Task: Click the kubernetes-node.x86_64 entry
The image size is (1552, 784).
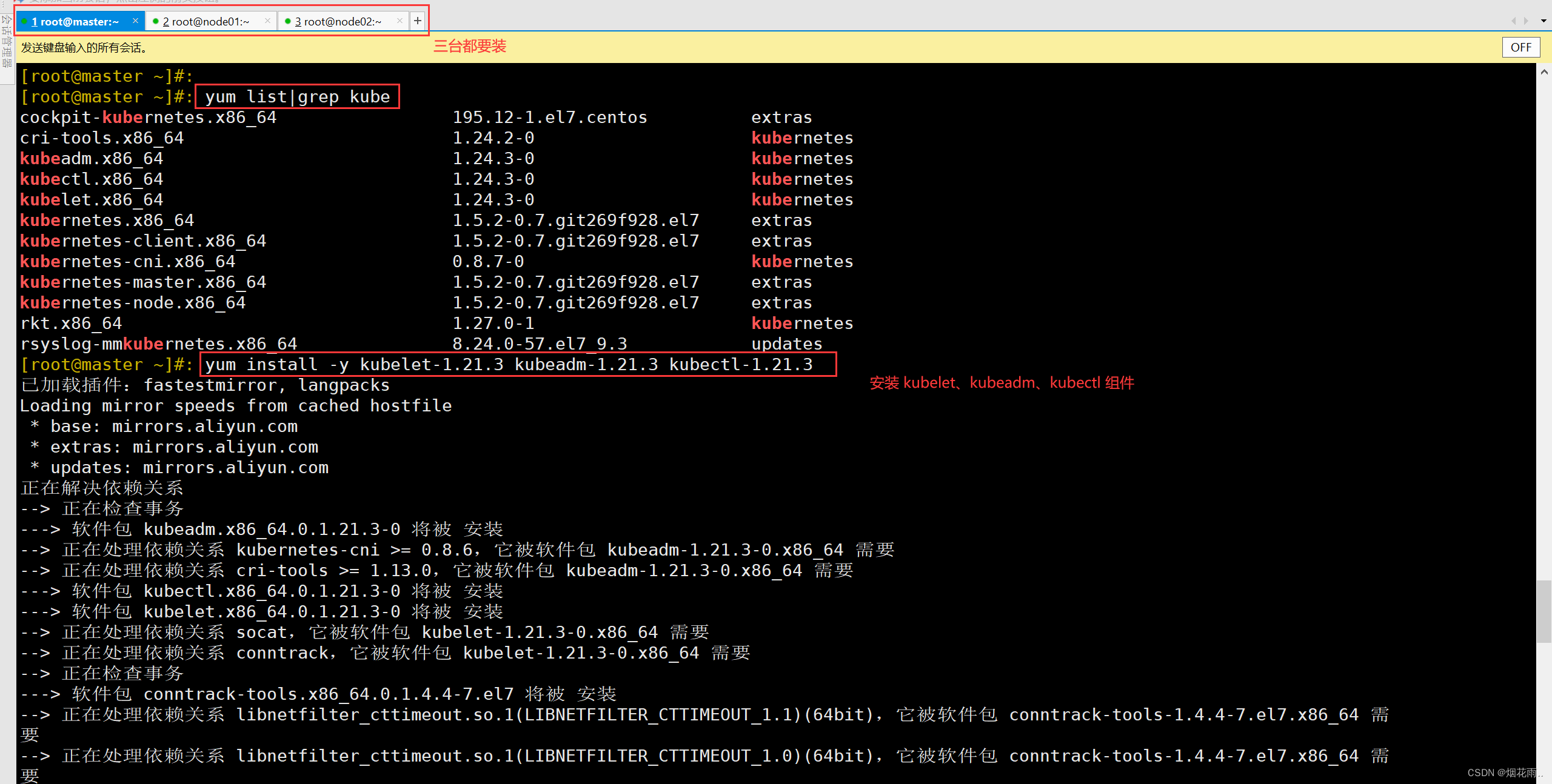Action: [x=133, y=303]
